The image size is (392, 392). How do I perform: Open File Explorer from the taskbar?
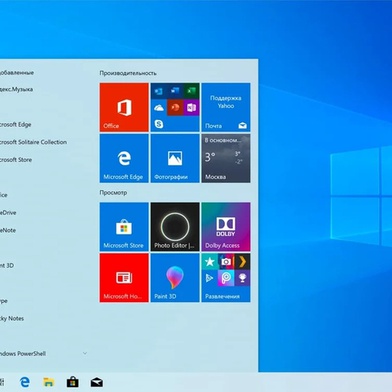tap(49, 382)
